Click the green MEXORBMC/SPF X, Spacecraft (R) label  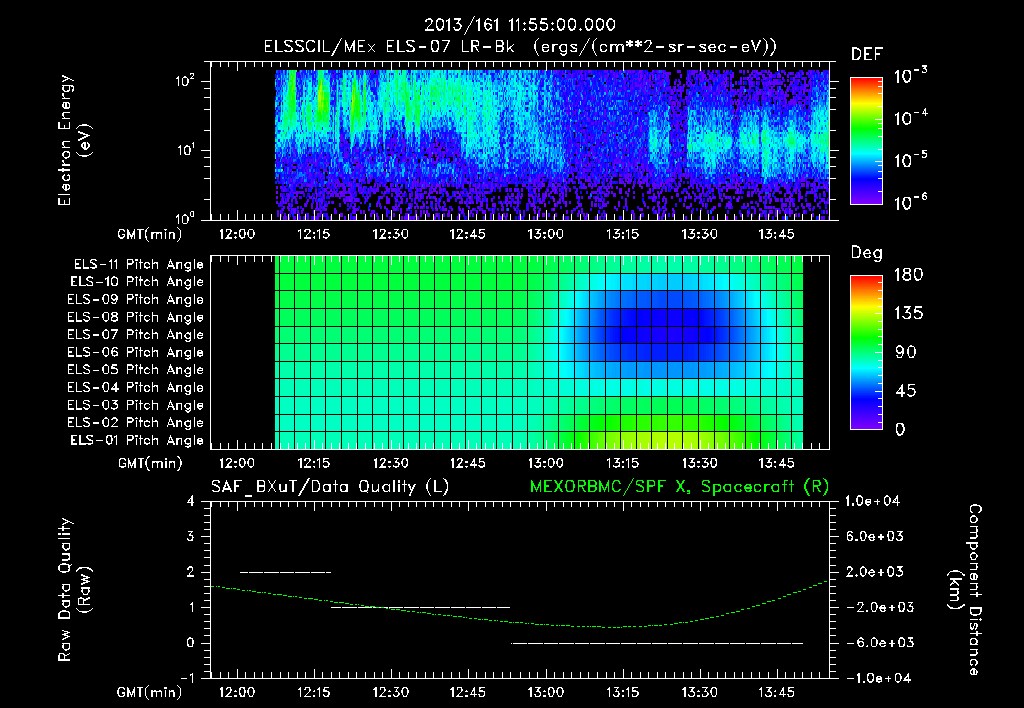tap(679, 487)
